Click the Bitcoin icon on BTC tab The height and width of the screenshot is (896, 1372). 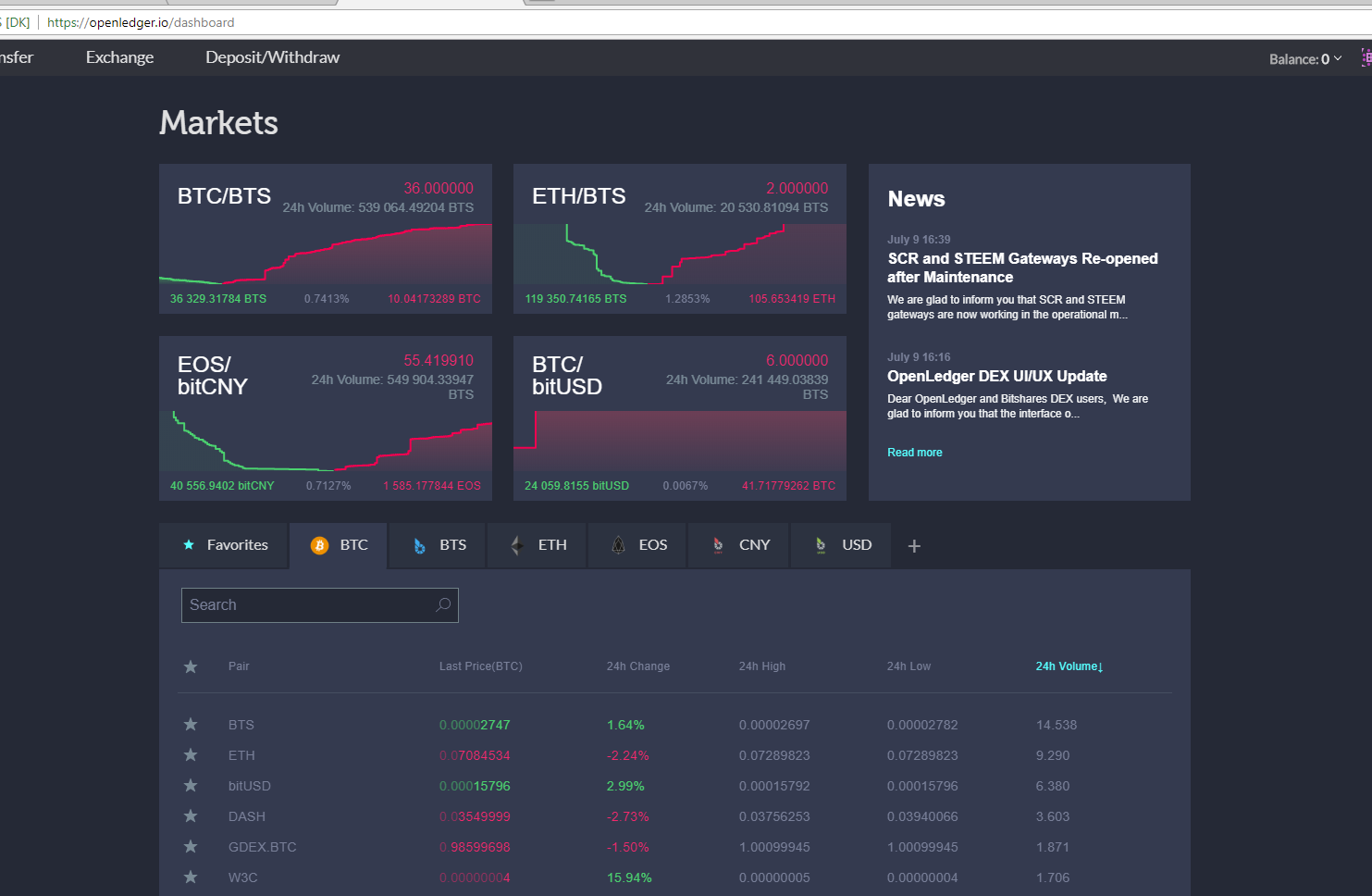(x=319, y=545)
